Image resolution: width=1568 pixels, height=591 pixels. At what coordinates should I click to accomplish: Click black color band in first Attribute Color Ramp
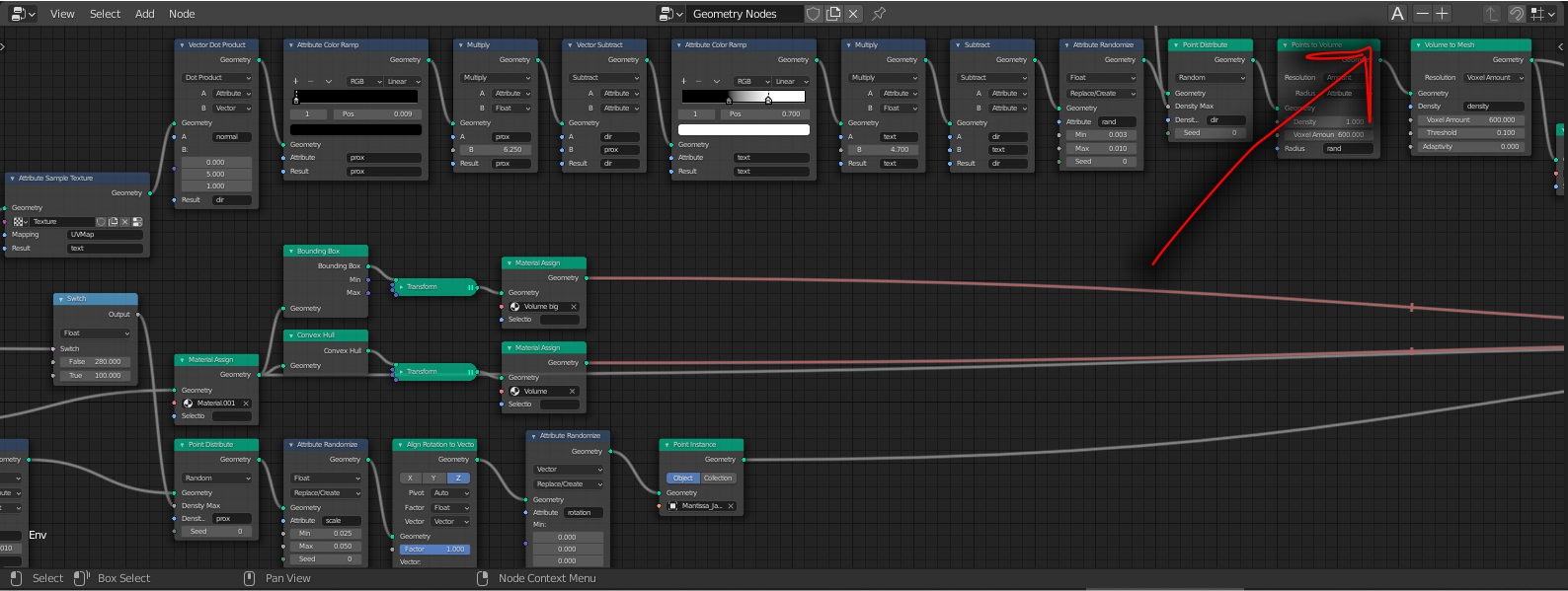tap(355, 98)
